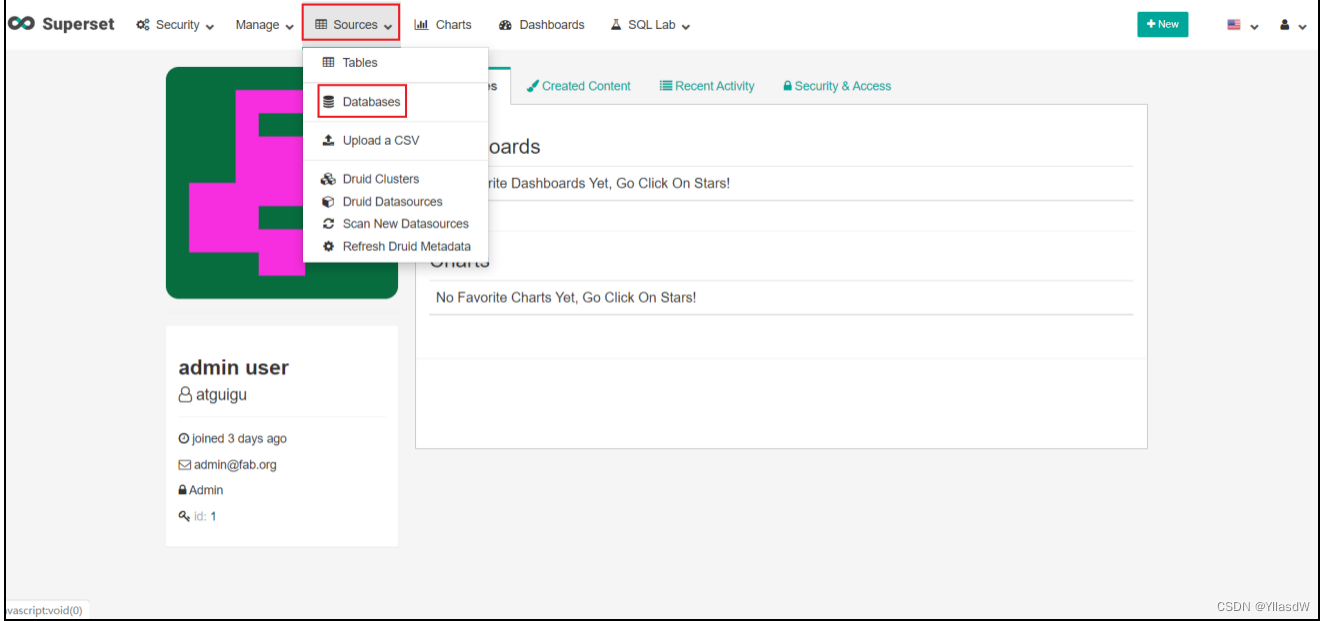Choose Databases in the Sources menu
The width and height of the screenshot is (1325, 621).
coord(362,101)
